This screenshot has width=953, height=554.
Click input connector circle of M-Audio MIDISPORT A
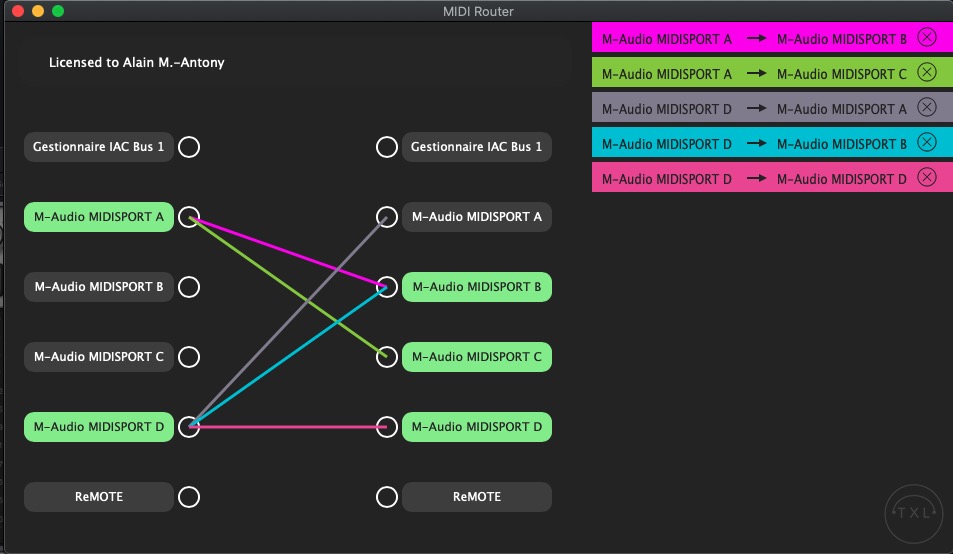(x=189, y=217)
